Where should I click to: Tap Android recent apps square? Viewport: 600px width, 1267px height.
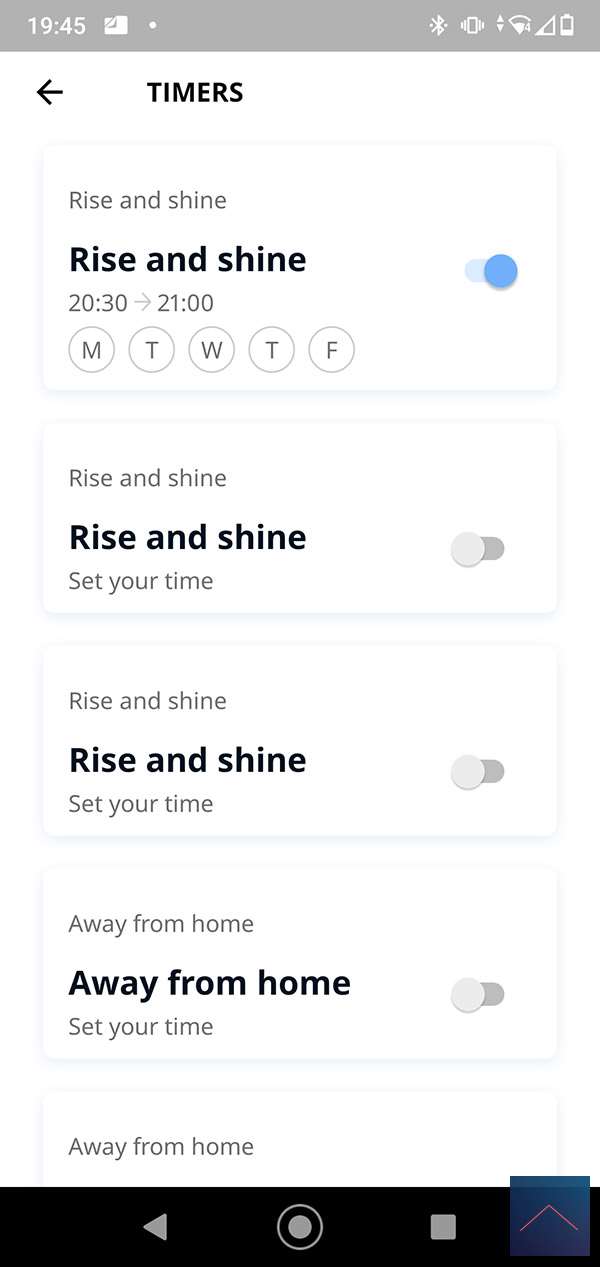click(443, 1227)
